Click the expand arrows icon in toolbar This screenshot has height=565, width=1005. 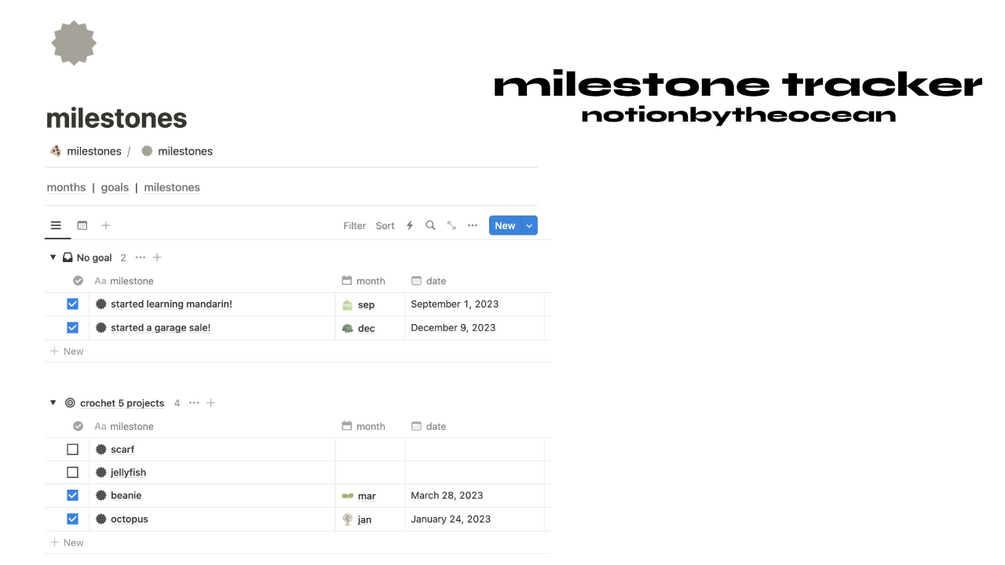[x=452, y=225]
